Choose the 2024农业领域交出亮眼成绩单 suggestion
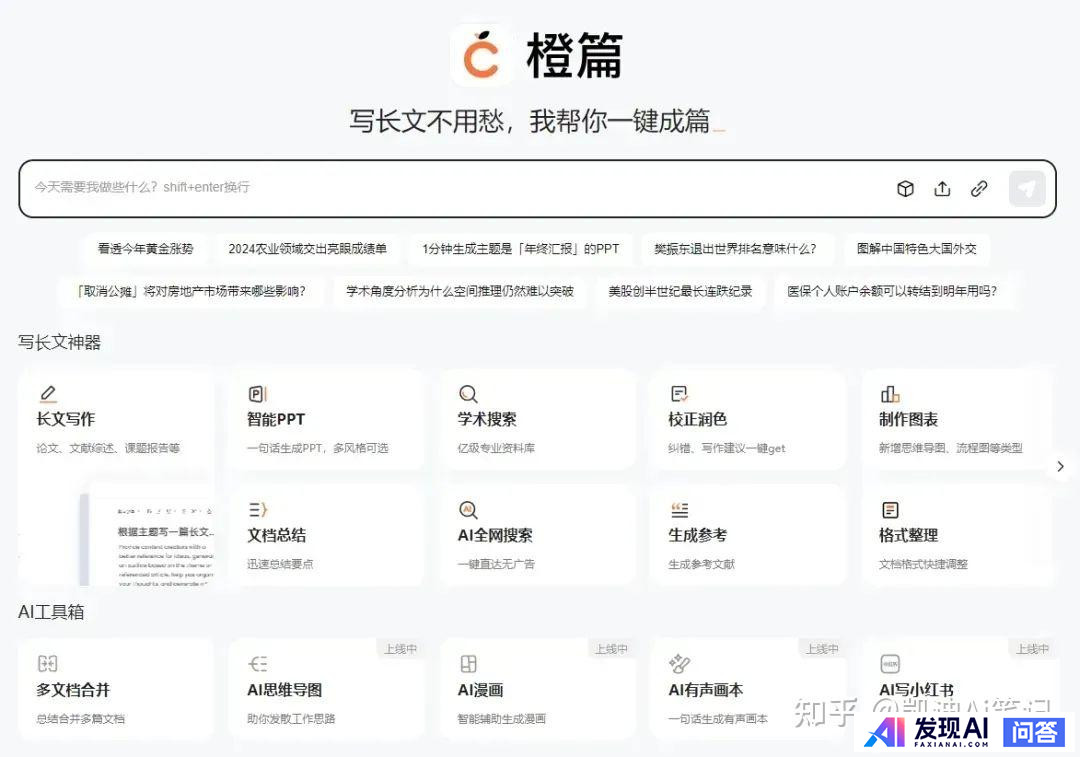1080x757 pixels. (307, 249)
